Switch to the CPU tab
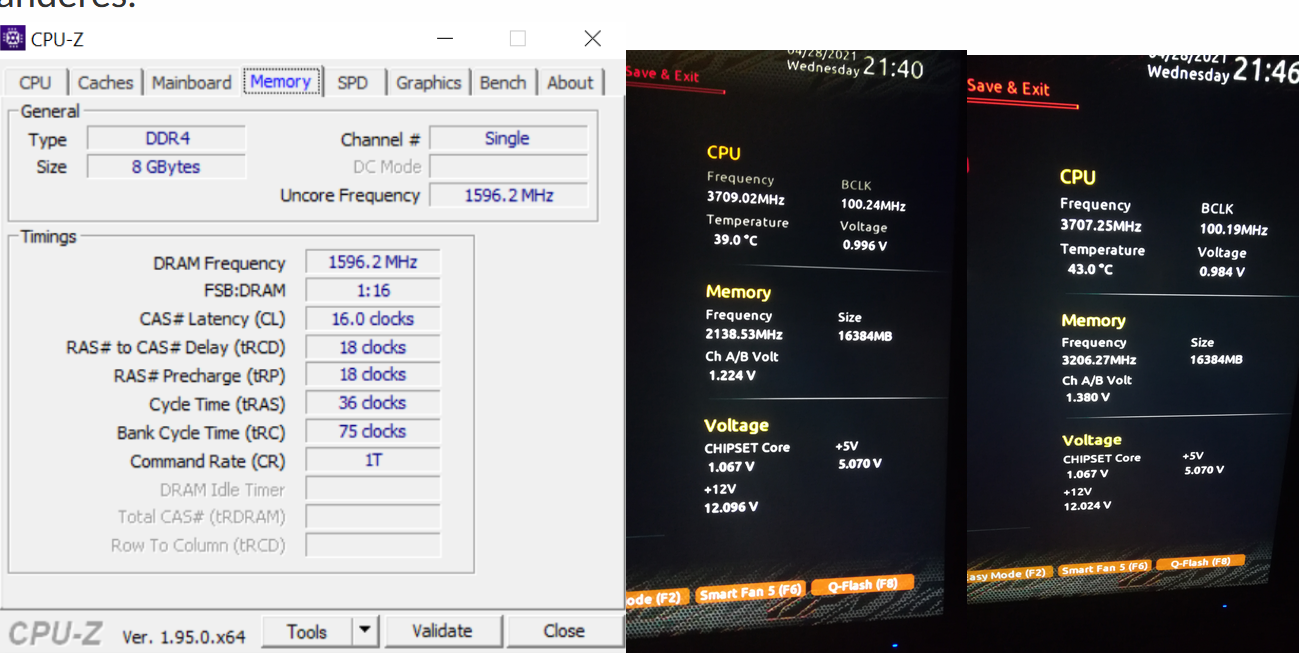Image resolution: width=1299 pixels, height=653 pixels. [35, 83]
